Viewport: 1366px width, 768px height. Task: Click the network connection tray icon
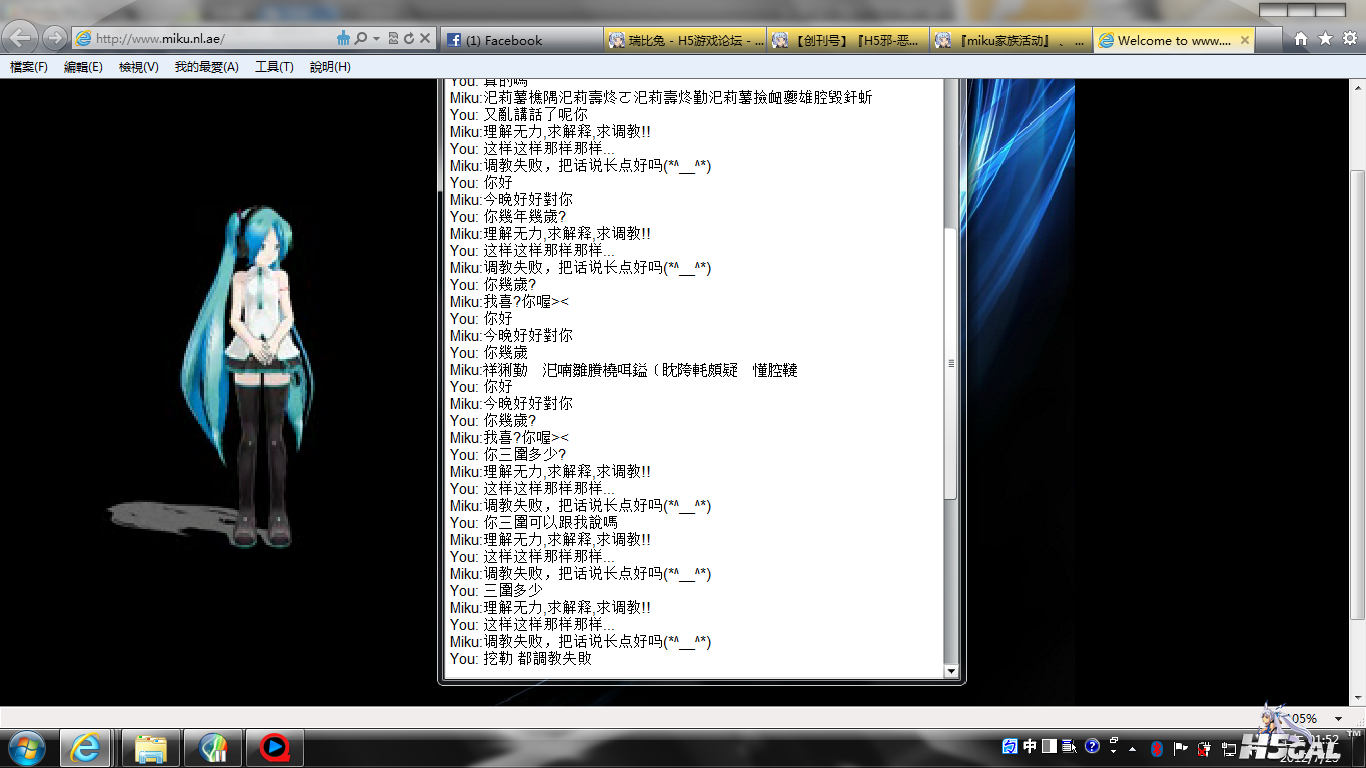(1227, 748)
